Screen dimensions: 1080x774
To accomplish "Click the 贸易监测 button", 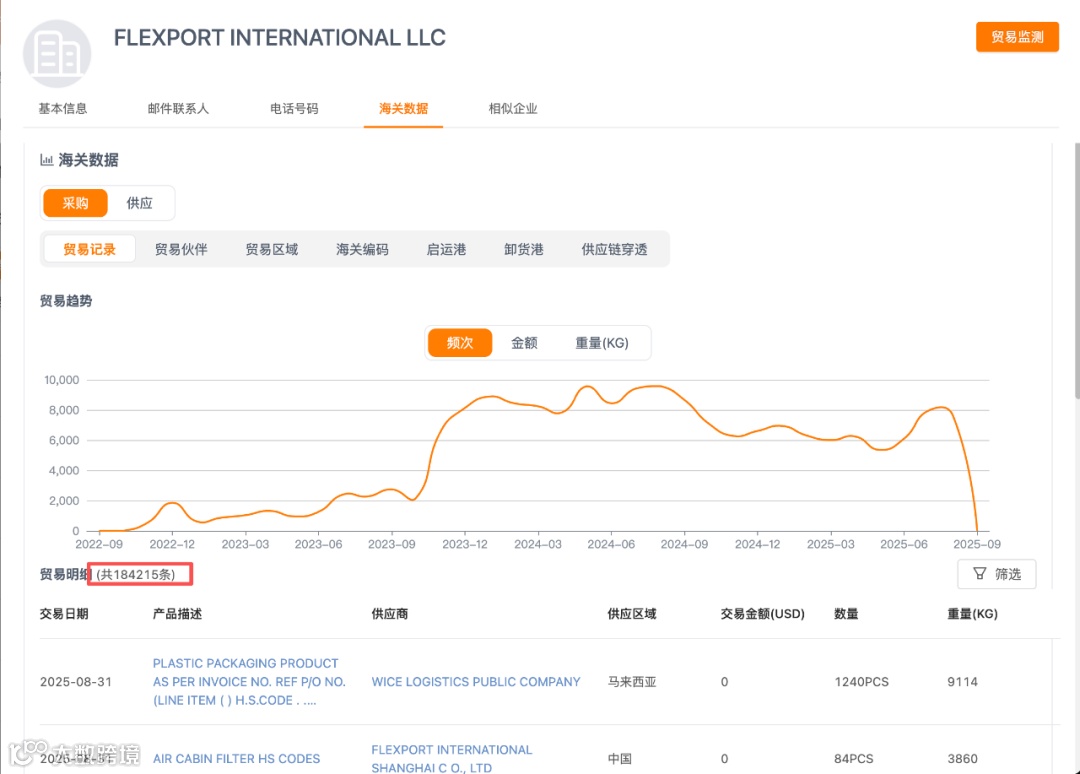I will tap(1017, 37).
